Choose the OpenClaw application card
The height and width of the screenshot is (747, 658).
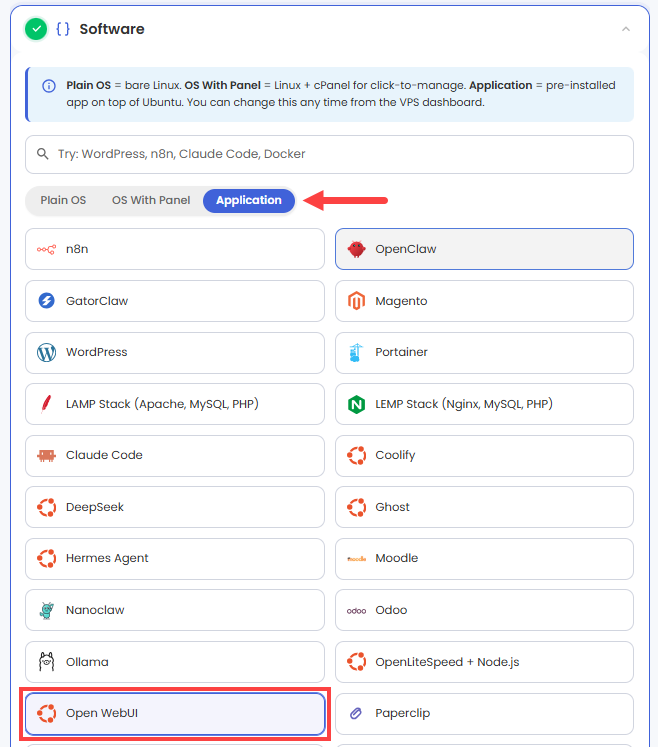[484, 249]
